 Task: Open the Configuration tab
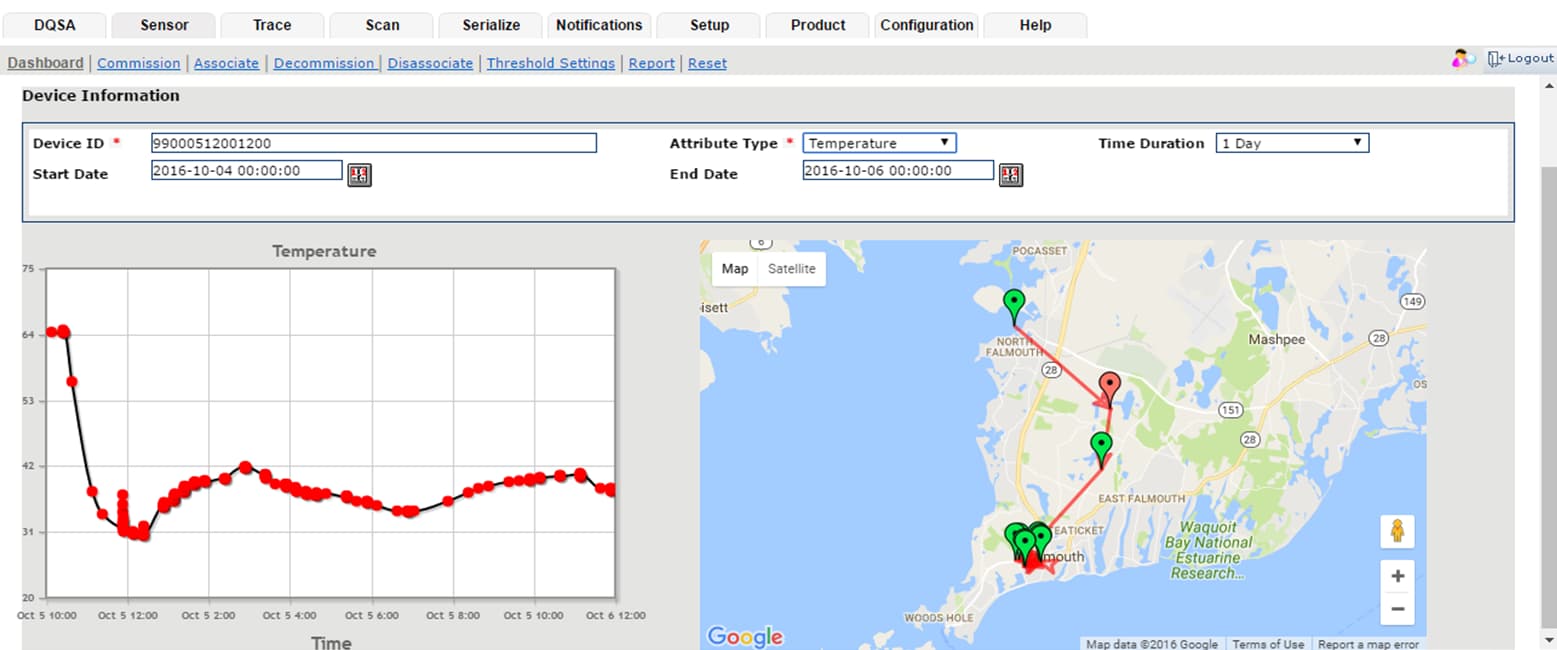[927, 25]
